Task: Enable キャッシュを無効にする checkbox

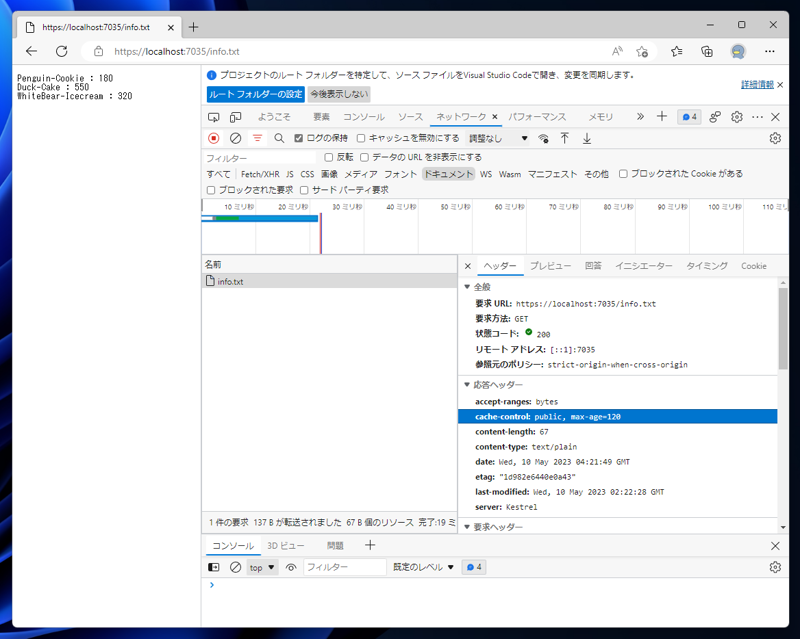Action: [x=361, y=138]
